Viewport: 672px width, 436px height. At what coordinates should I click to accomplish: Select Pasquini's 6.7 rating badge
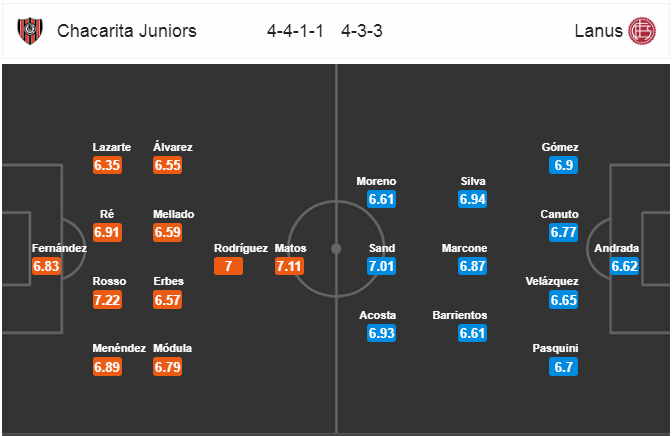coord(564,367)
